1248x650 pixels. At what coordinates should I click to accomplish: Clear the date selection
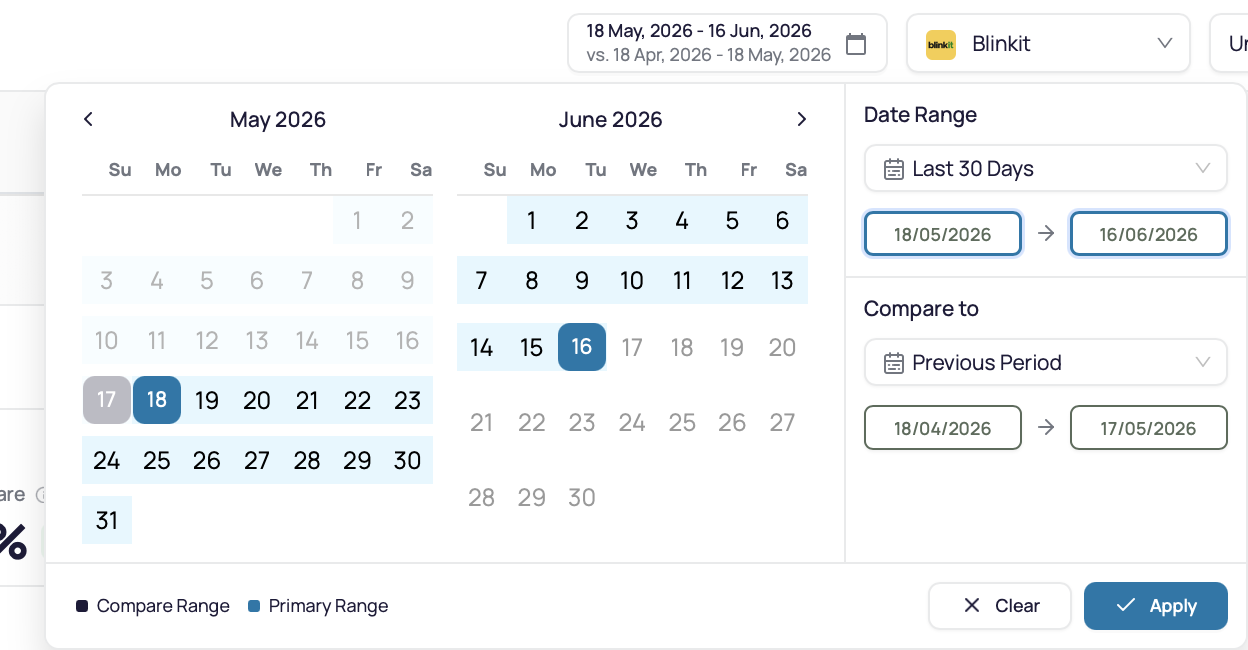[x=1000, y=606]
